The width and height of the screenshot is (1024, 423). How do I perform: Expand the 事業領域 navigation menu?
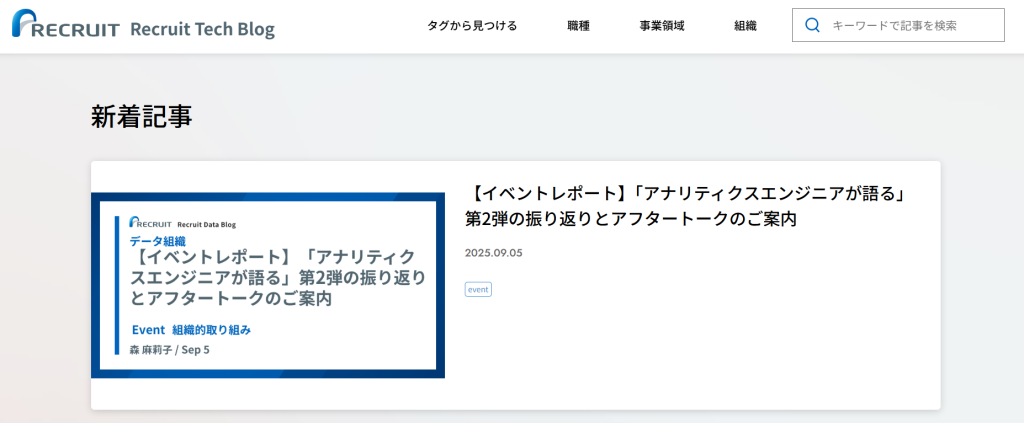(661, 26)
